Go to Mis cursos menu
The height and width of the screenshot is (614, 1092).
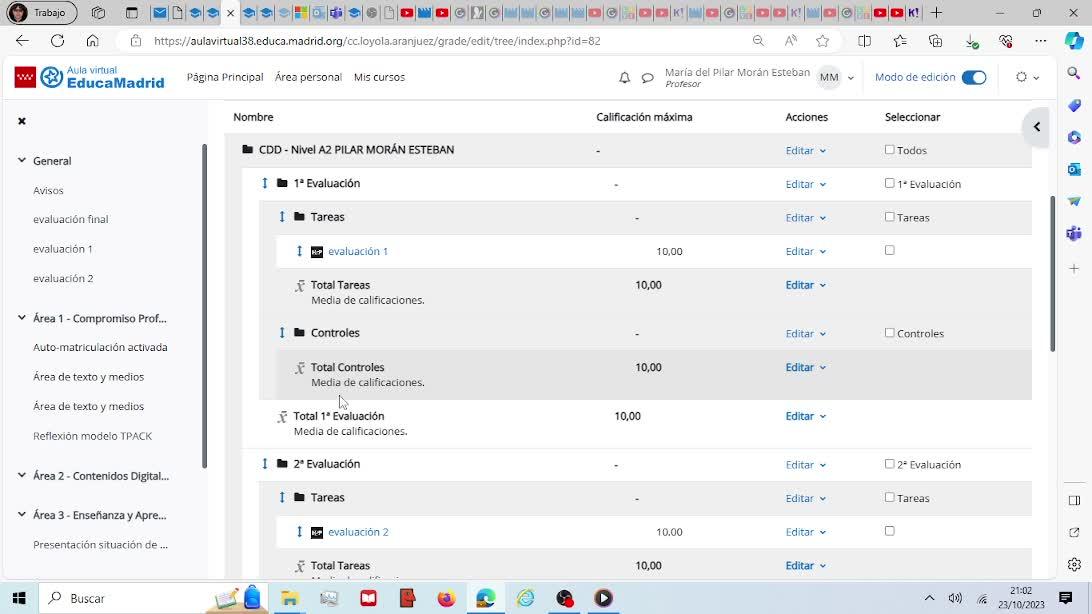(379, 77)
